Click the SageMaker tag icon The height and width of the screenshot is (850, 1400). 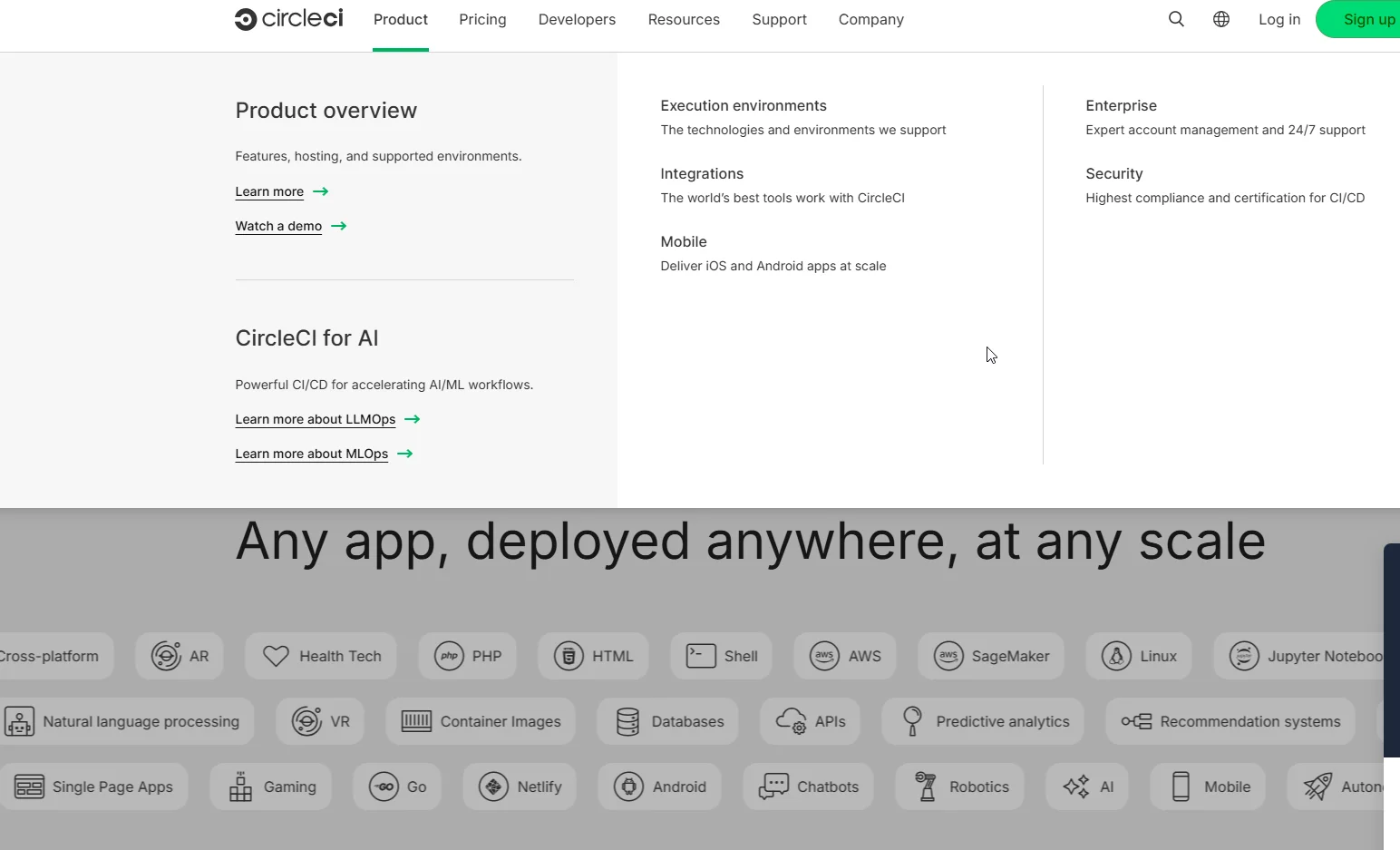948,656
